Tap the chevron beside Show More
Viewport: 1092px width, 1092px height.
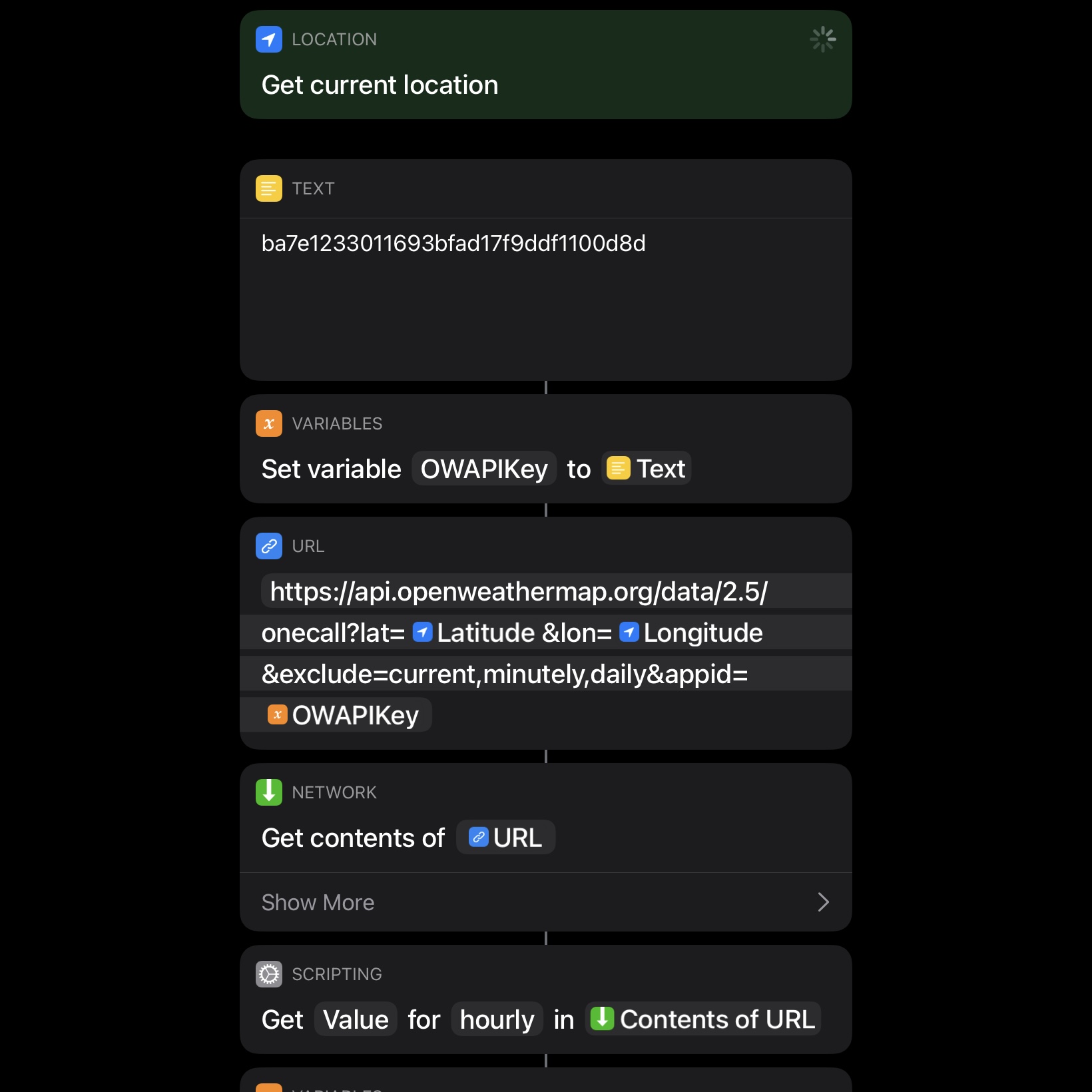point(824,902)
